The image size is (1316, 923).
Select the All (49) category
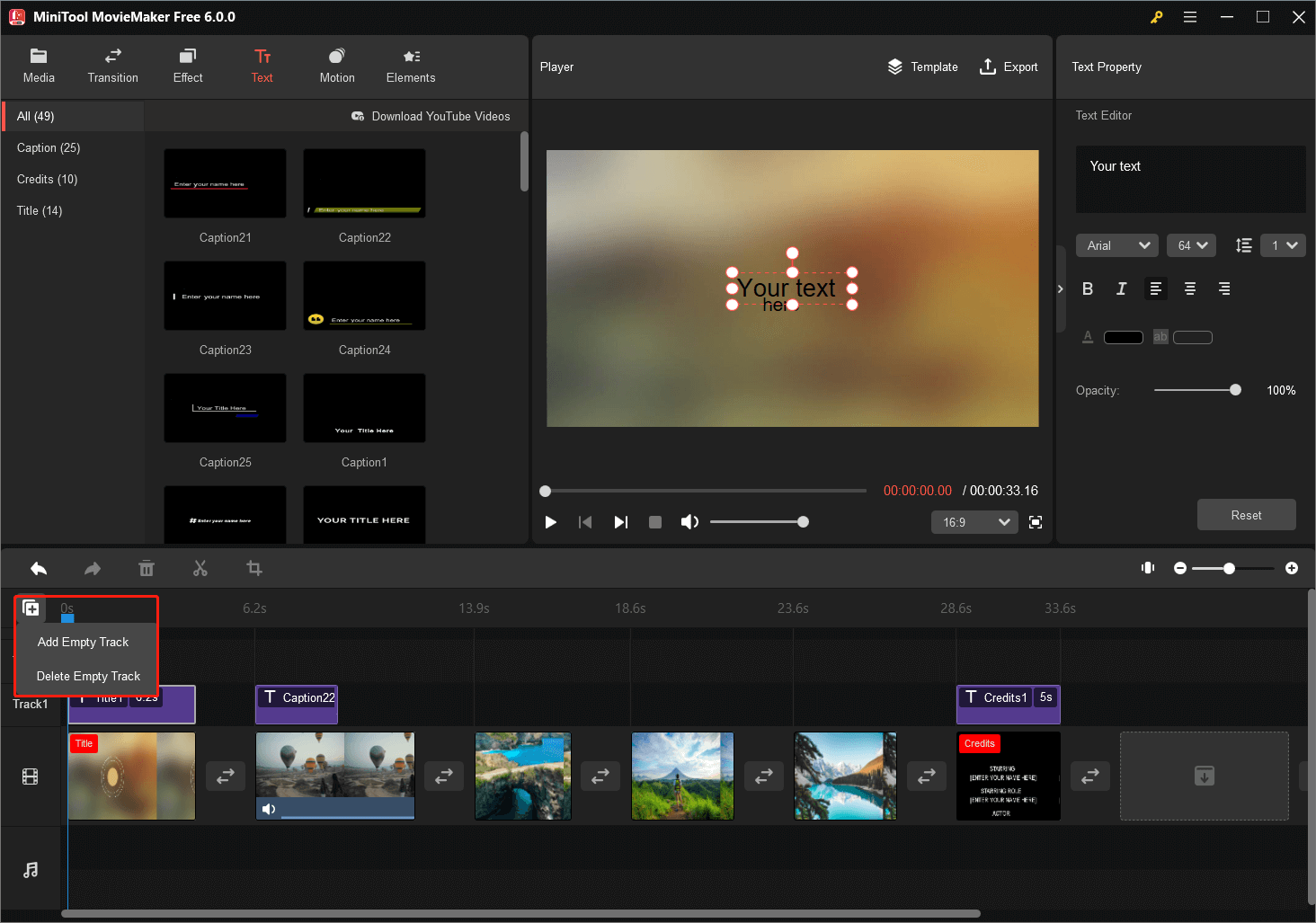73,116
